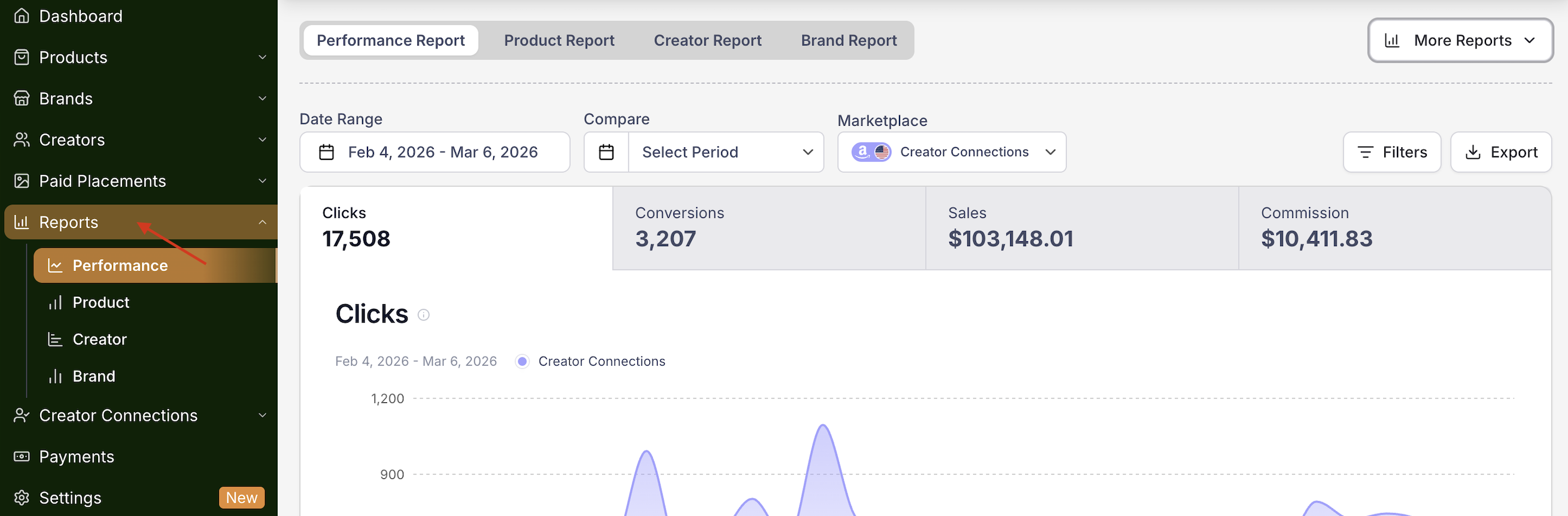
Task: Click the Settings gear icon
Action: tap(22, 498)
